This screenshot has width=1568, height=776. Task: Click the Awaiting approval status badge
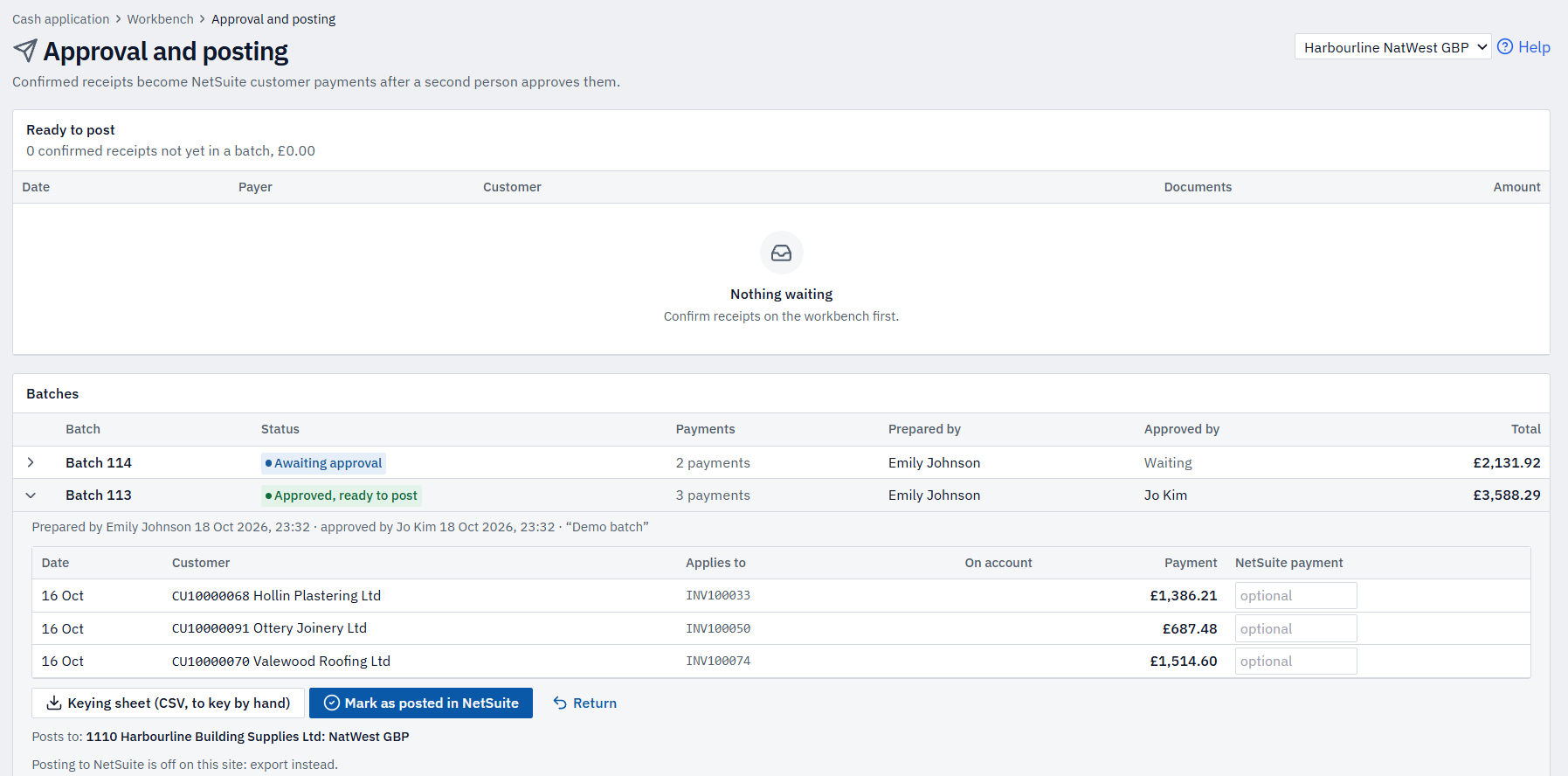click(x=323, y=463)
